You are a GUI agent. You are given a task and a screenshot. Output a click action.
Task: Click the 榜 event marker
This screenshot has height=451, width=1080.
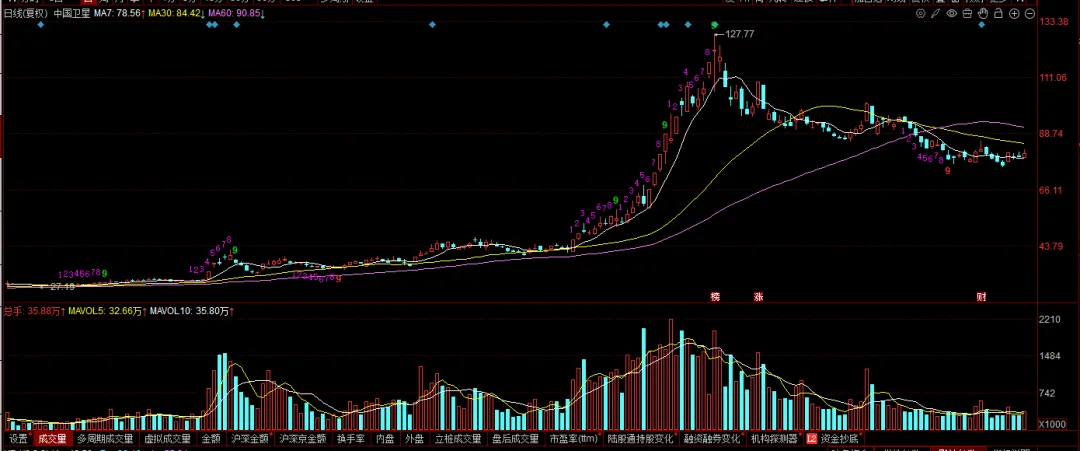(x=716, y=297)
